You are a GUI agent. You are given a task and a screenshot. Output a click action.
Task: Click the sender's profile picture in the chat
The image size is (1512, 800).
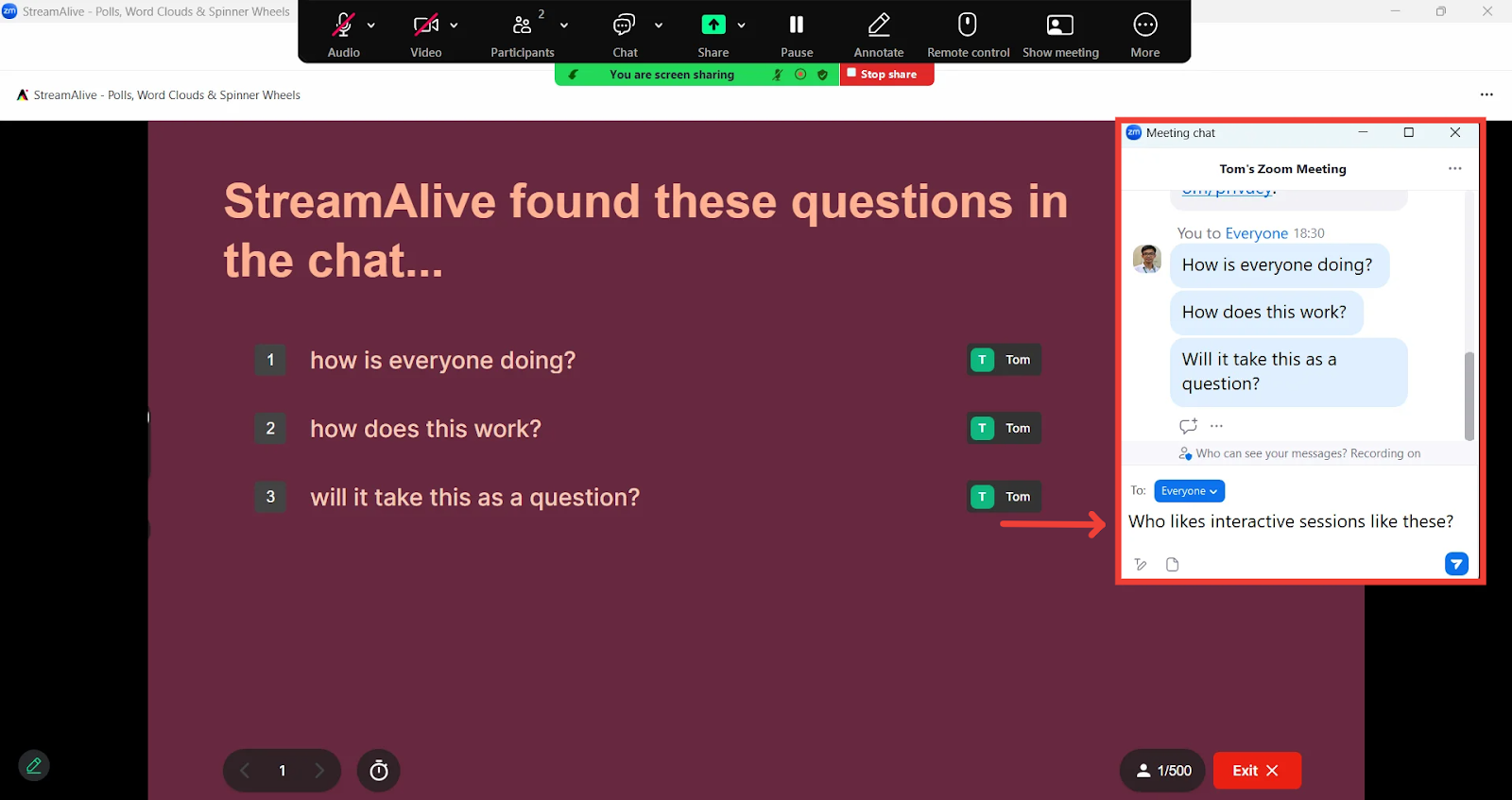[x=1147, y=259]
